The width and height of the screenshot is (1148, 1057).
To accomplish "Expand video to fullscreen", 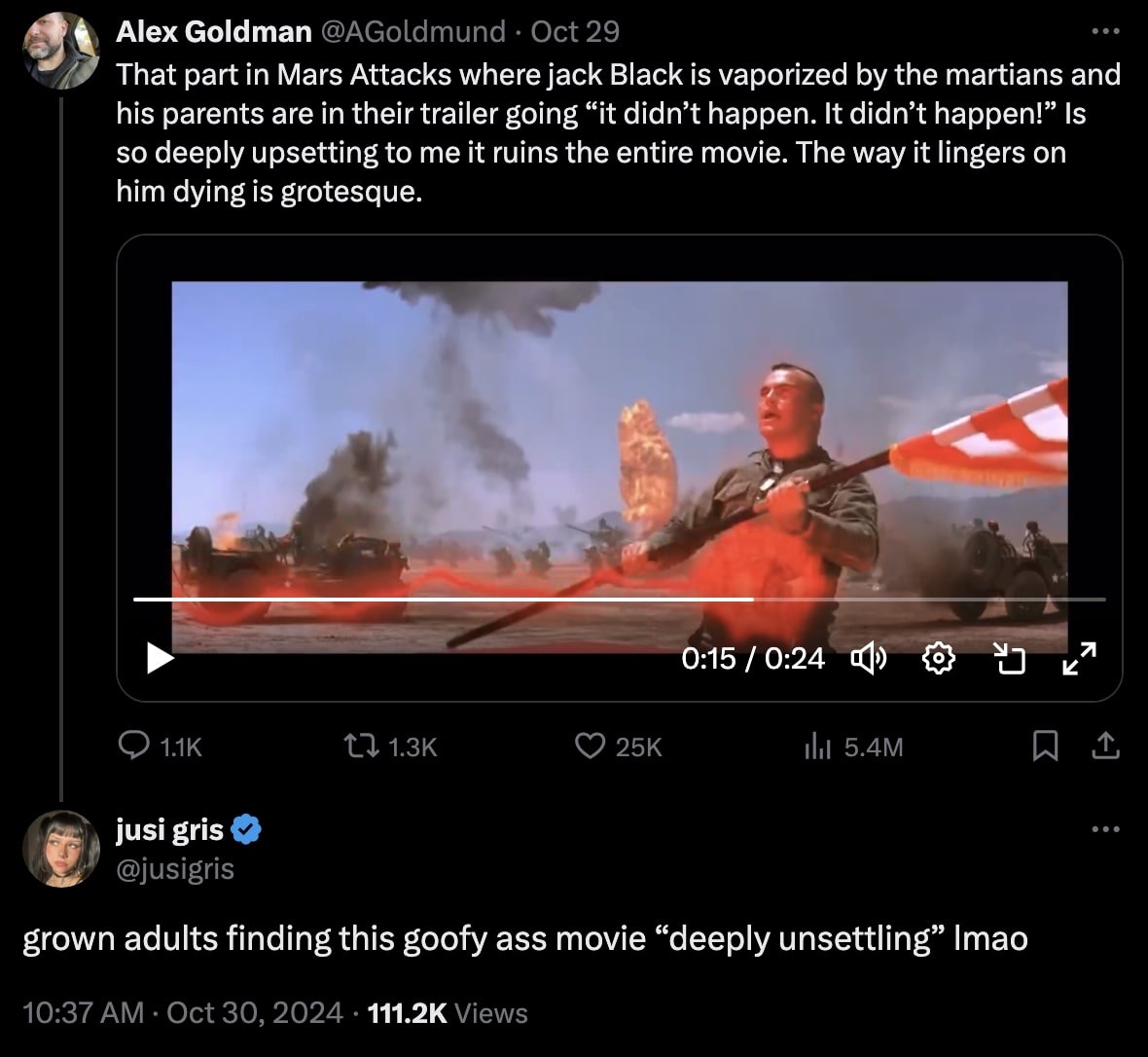I will pyautogui.click(x=1079, y=659).
